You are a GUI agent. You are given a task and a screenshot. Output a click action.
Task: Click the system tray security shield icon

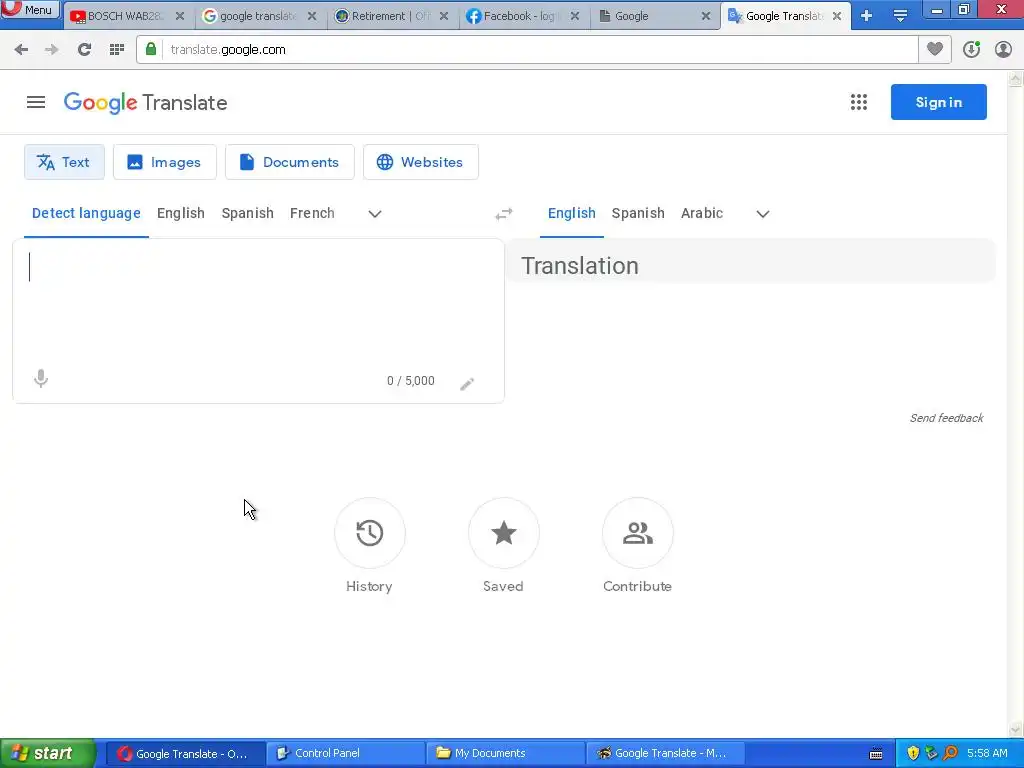coord(913,754)
